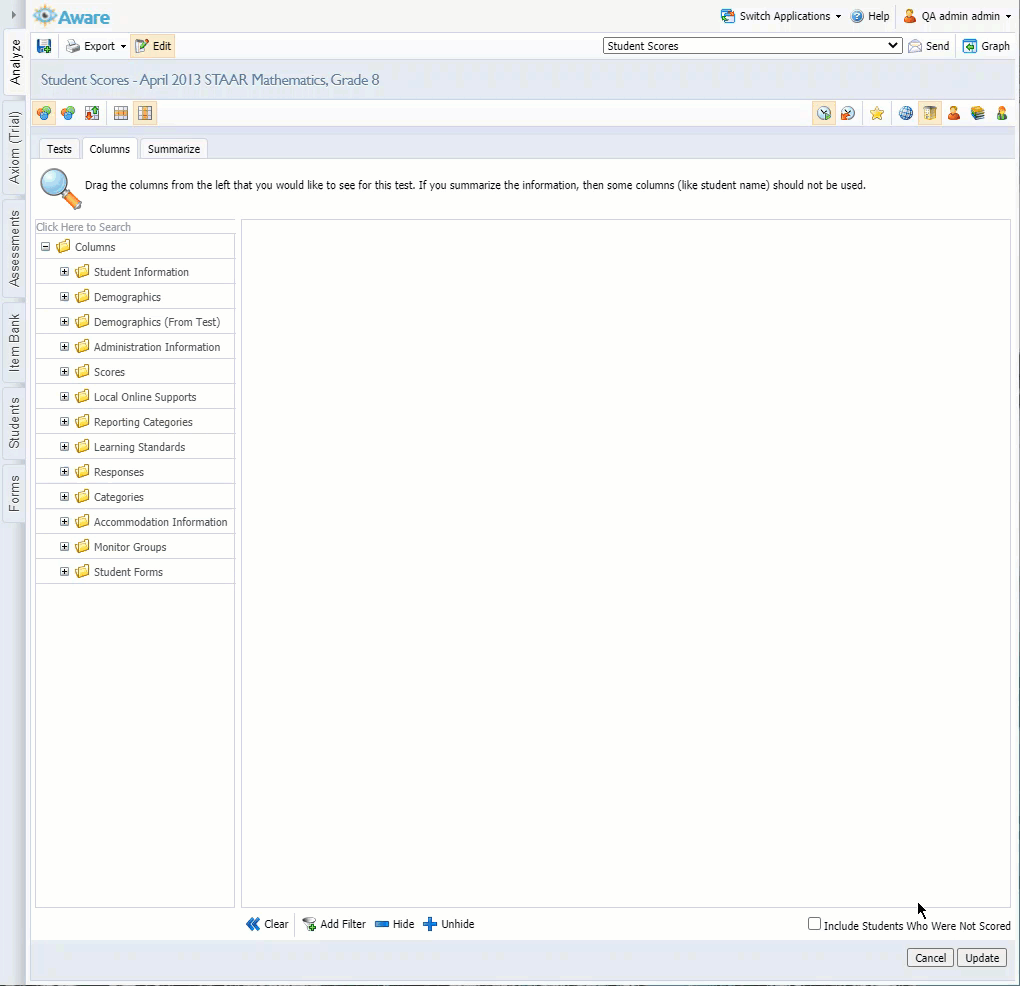
Task: Expand the Reporting Categories folder
Action: pos(64,422)
